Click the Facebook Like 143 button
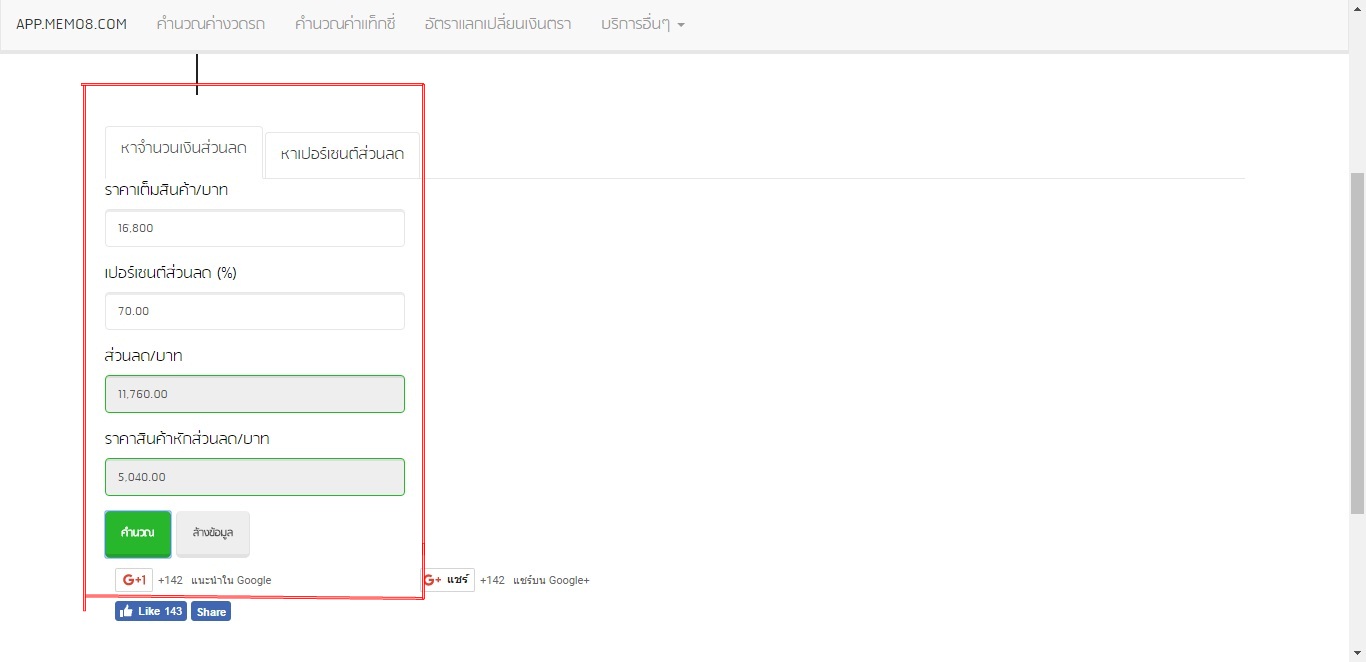 (x=151, y=611)
